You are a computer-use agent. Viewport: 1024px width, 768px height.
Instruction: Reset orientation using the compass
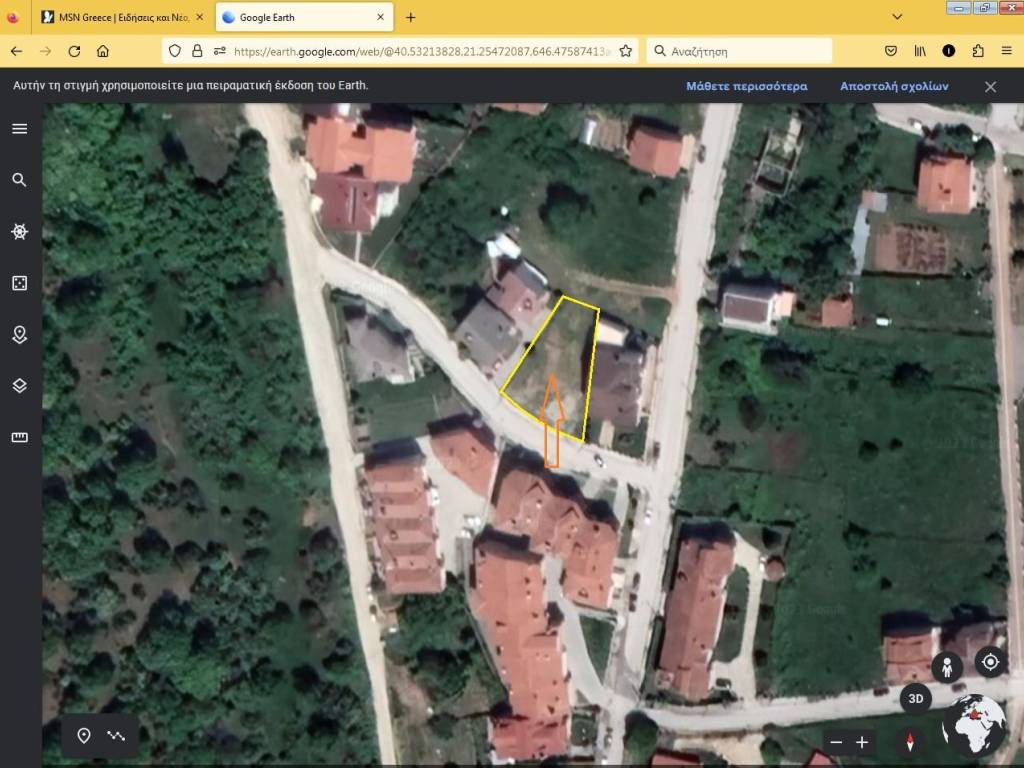910,742
